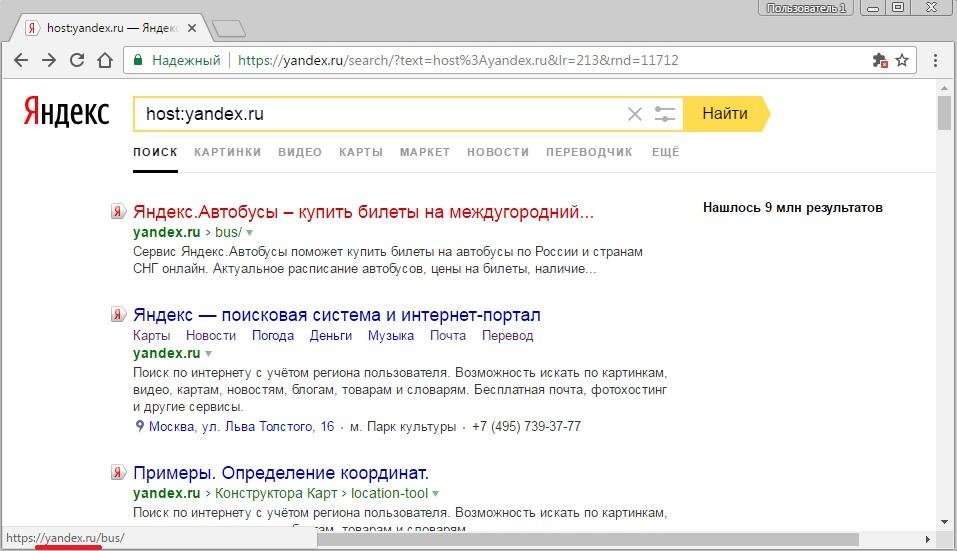Click the vertical scrollbar up arrow

click(x=944, y=88)
